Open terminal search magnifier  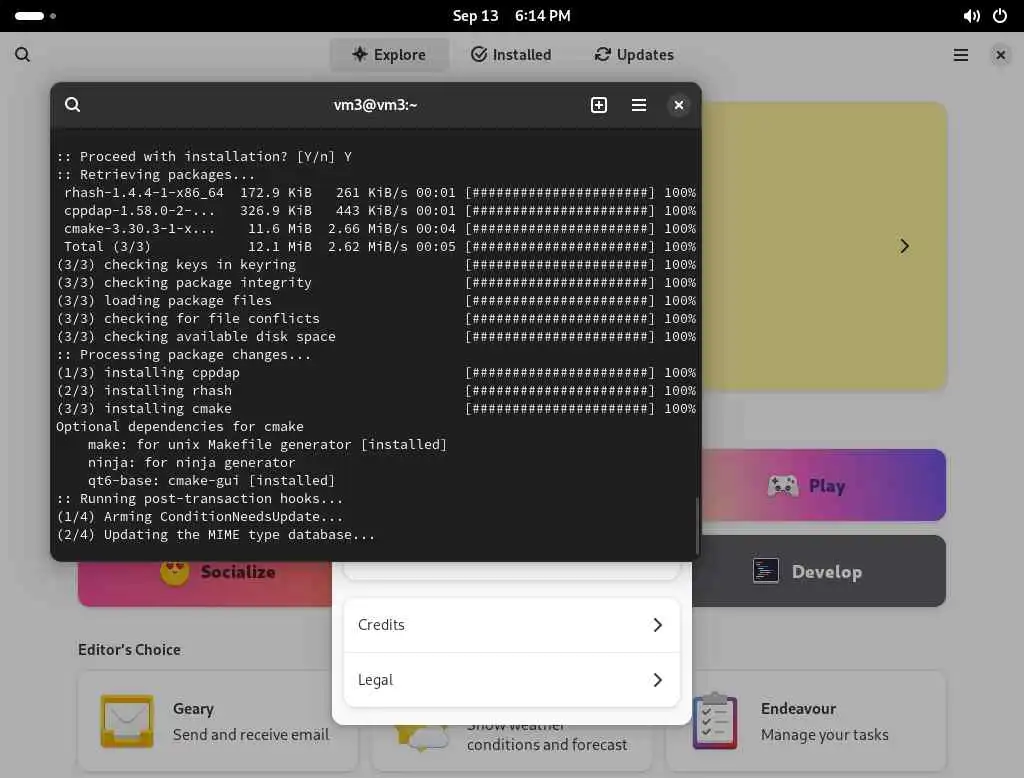[72, 105]
